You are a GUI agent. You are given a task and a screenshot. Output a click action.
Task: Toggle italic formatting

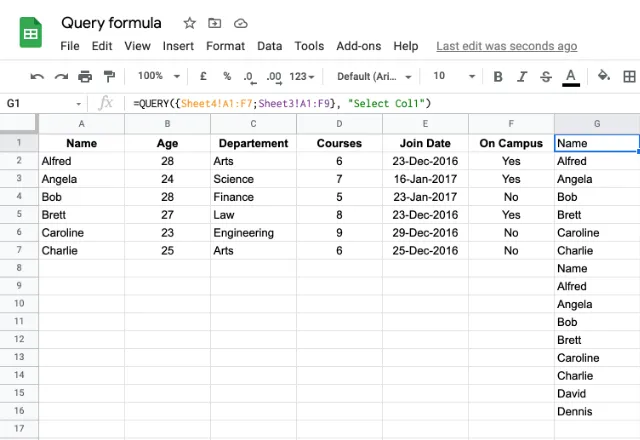point(522,76)
